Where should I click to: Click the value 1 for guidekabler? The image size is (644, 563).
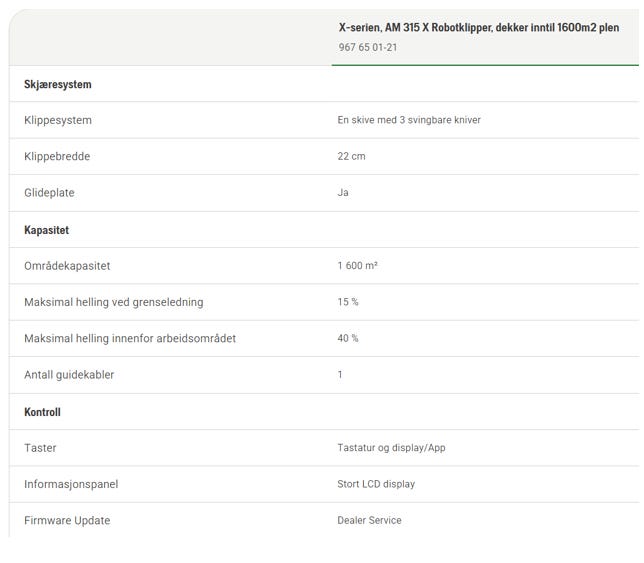(x=340, y=375)
